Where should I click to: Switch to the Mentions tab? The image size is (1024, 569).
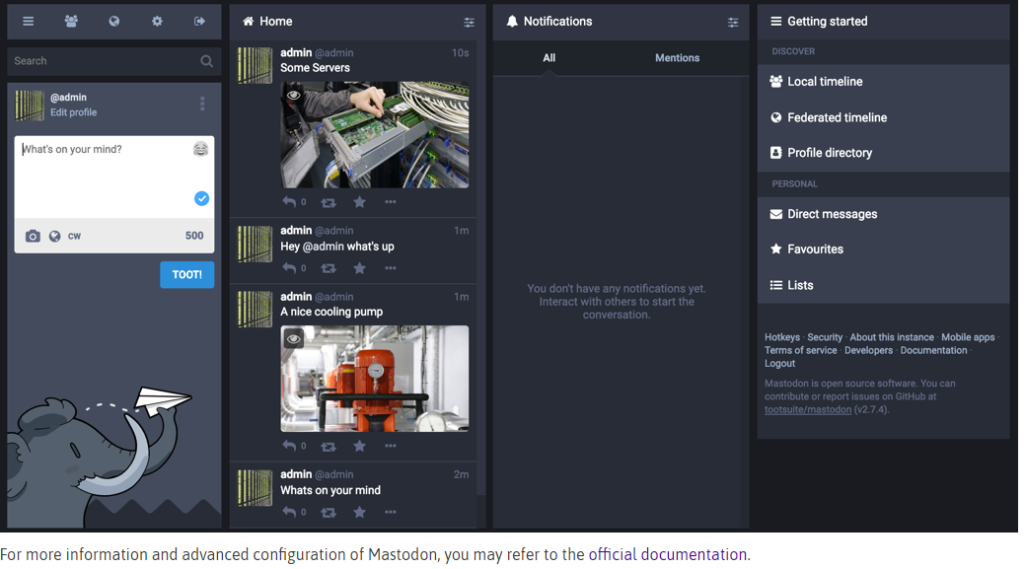pos(677,58)
